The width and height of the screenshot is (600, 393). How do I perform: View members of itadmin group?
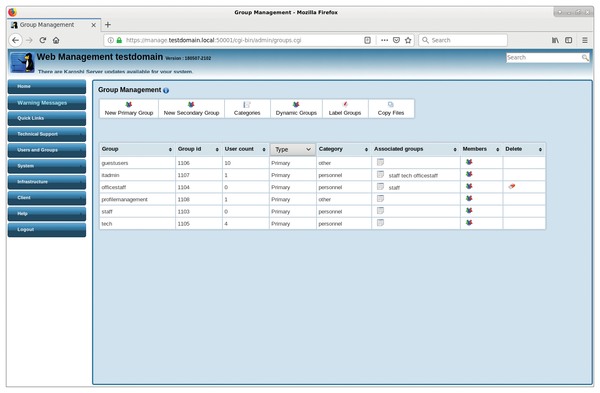click(469, 174)
